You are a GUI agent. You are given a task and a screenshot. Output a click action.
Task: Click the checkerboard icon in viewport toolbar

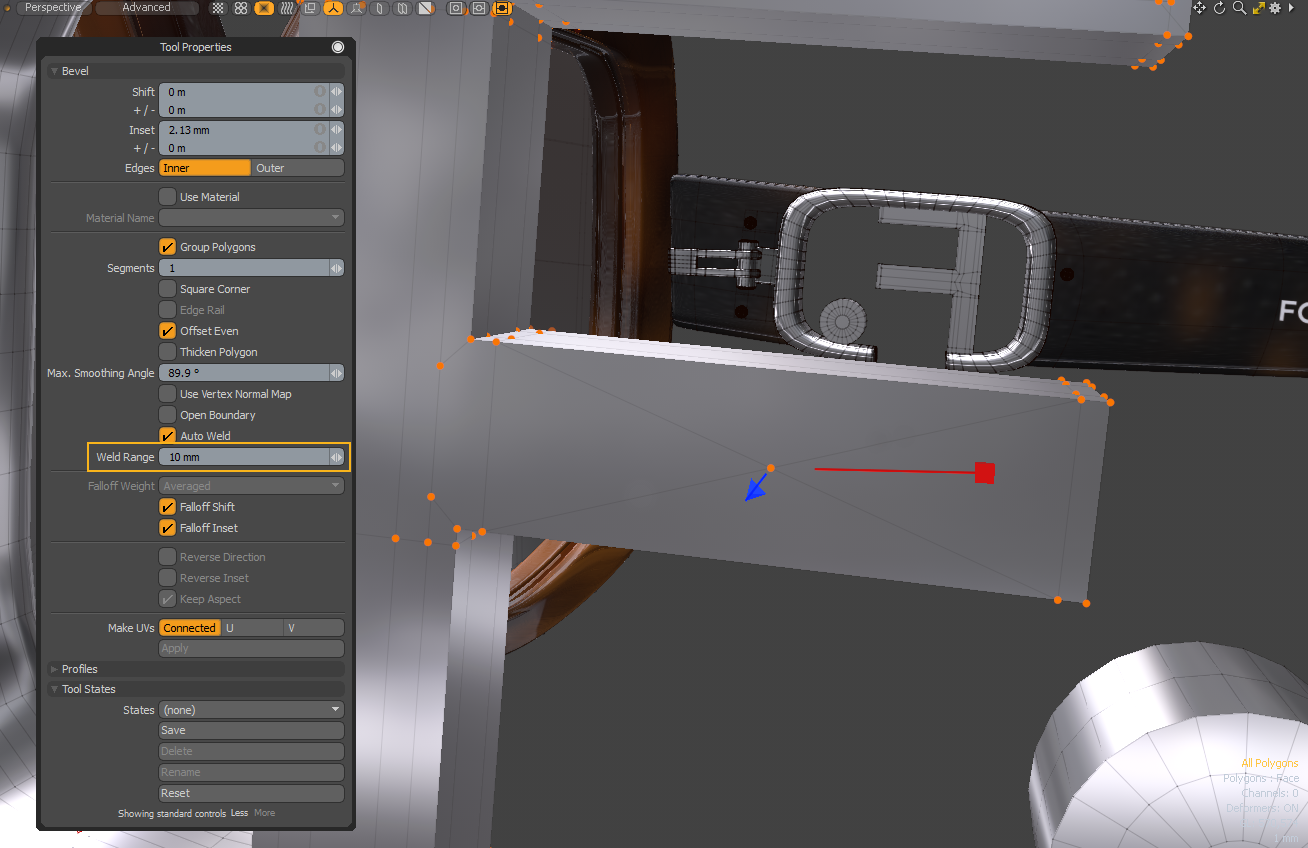tap(219, 8)
